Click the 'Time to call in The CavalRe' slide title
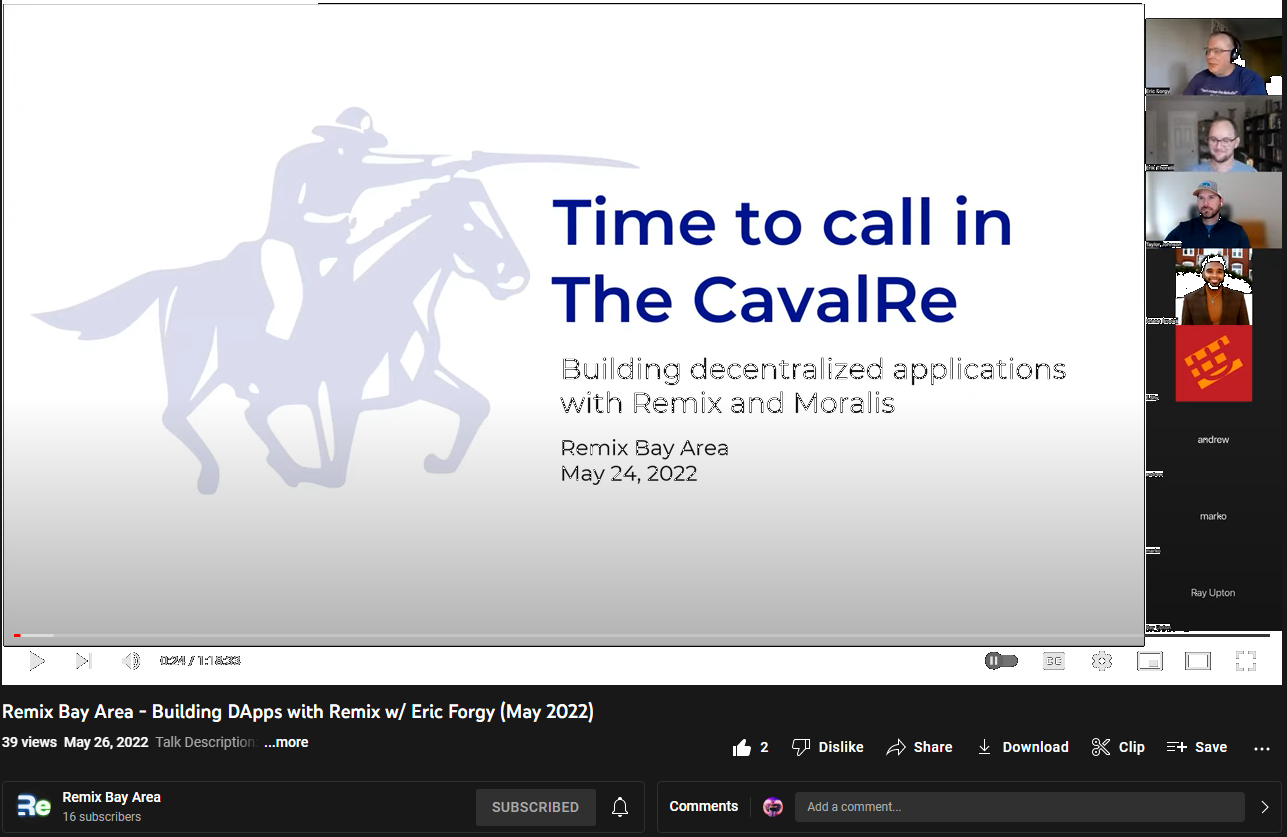This screenshot has width=1287, height=837. [782, 260]
